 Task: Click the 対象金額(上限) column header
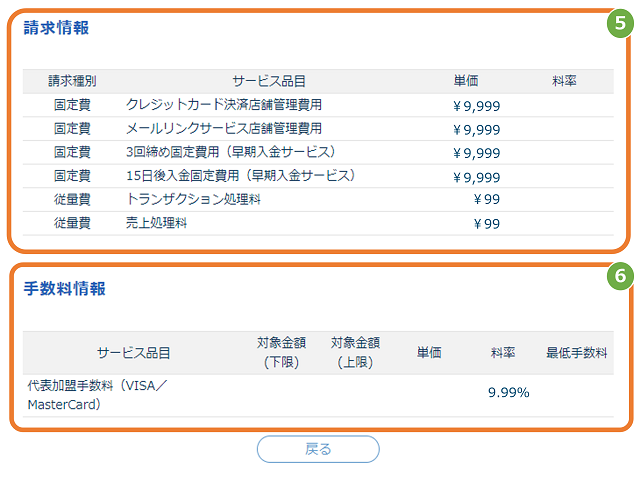point(355,352)
